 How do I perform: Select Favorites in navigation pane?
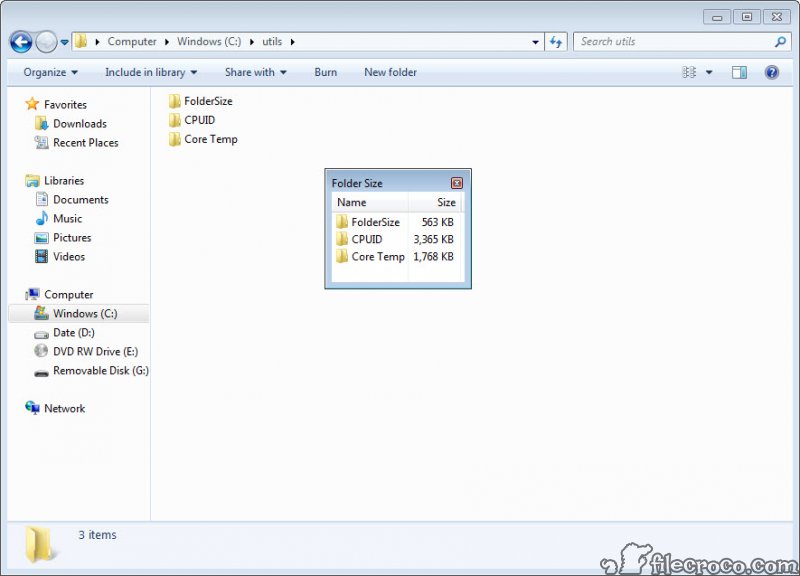pos(65,105)
